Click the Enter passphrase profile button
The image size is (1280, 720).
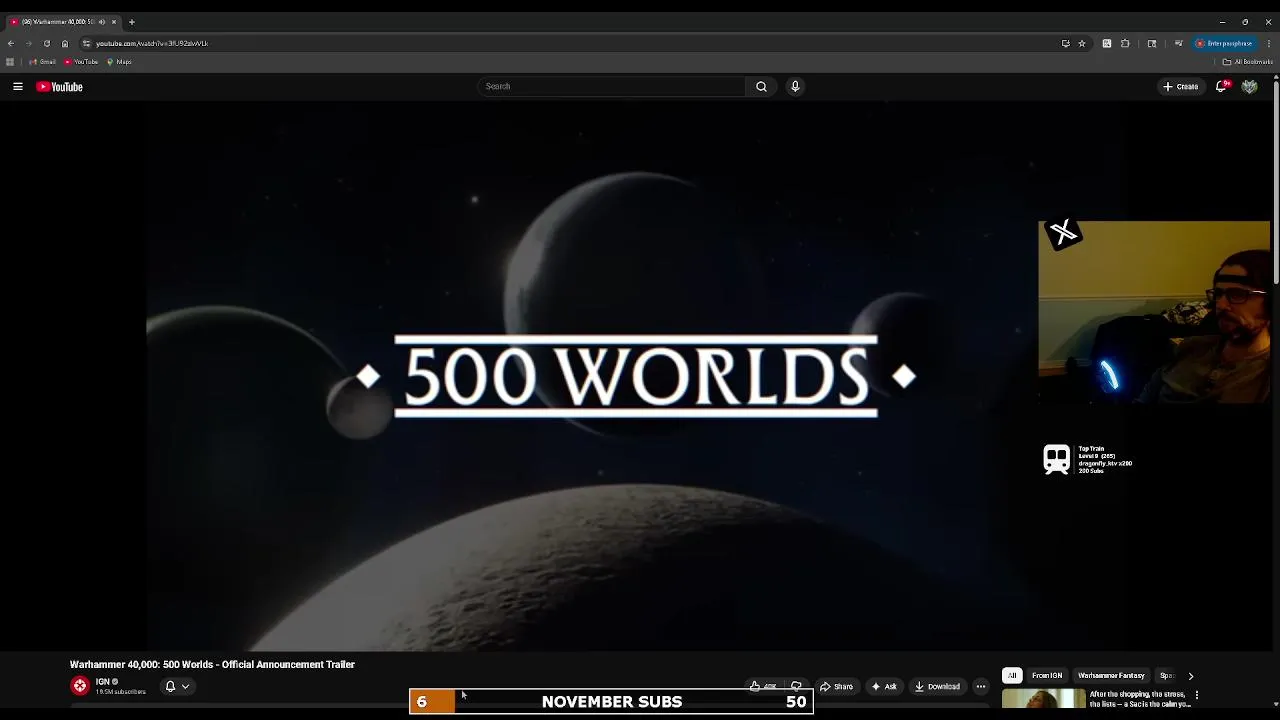coord(1225,44)
